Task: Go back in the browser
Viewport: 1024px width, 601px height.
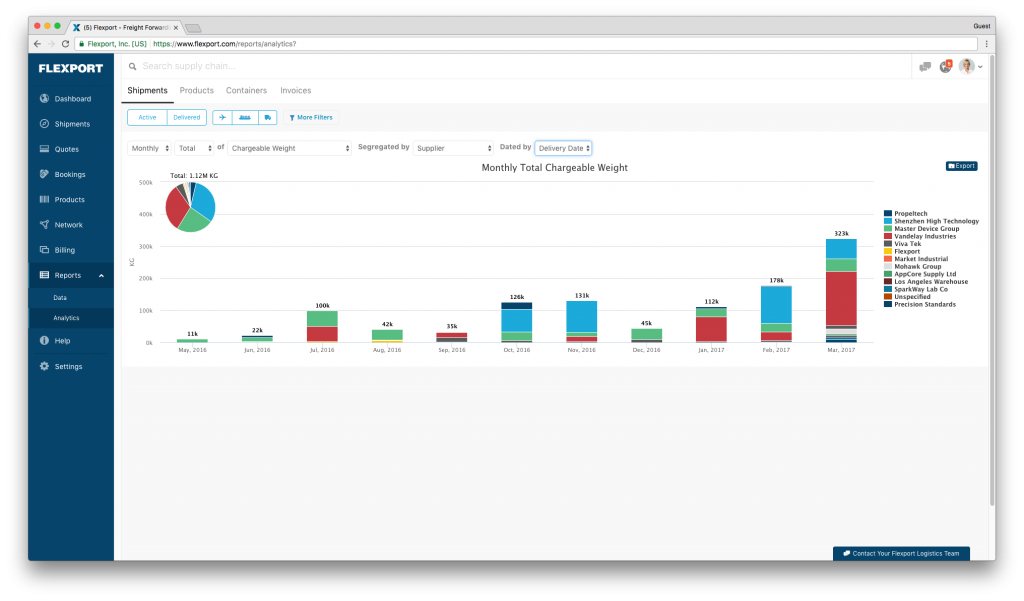Action: pos(37,44)
